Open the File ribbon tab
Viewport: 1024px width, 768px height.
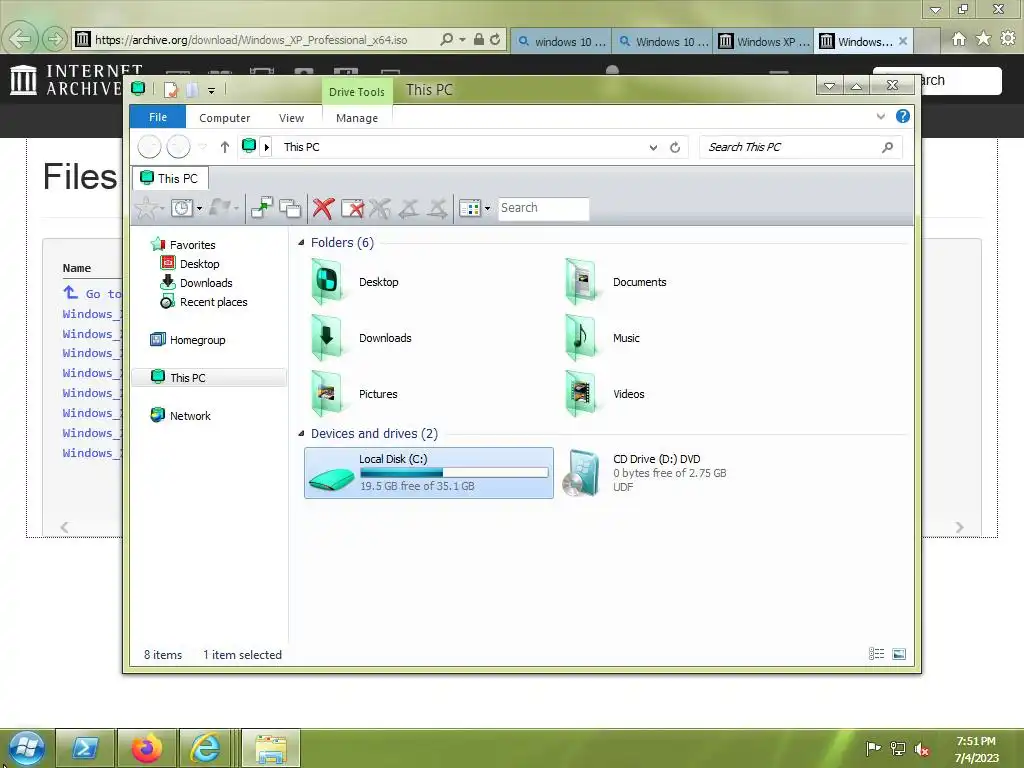point(158,117)
